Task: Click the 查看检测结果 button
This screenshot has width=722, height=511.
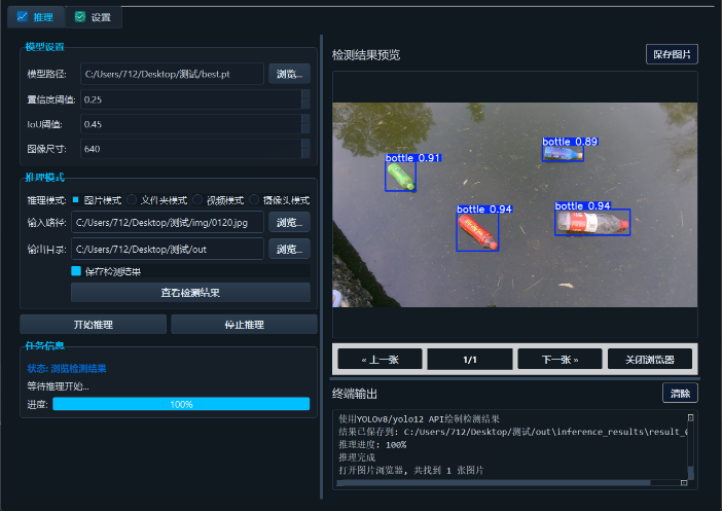Action: [191, 292]
